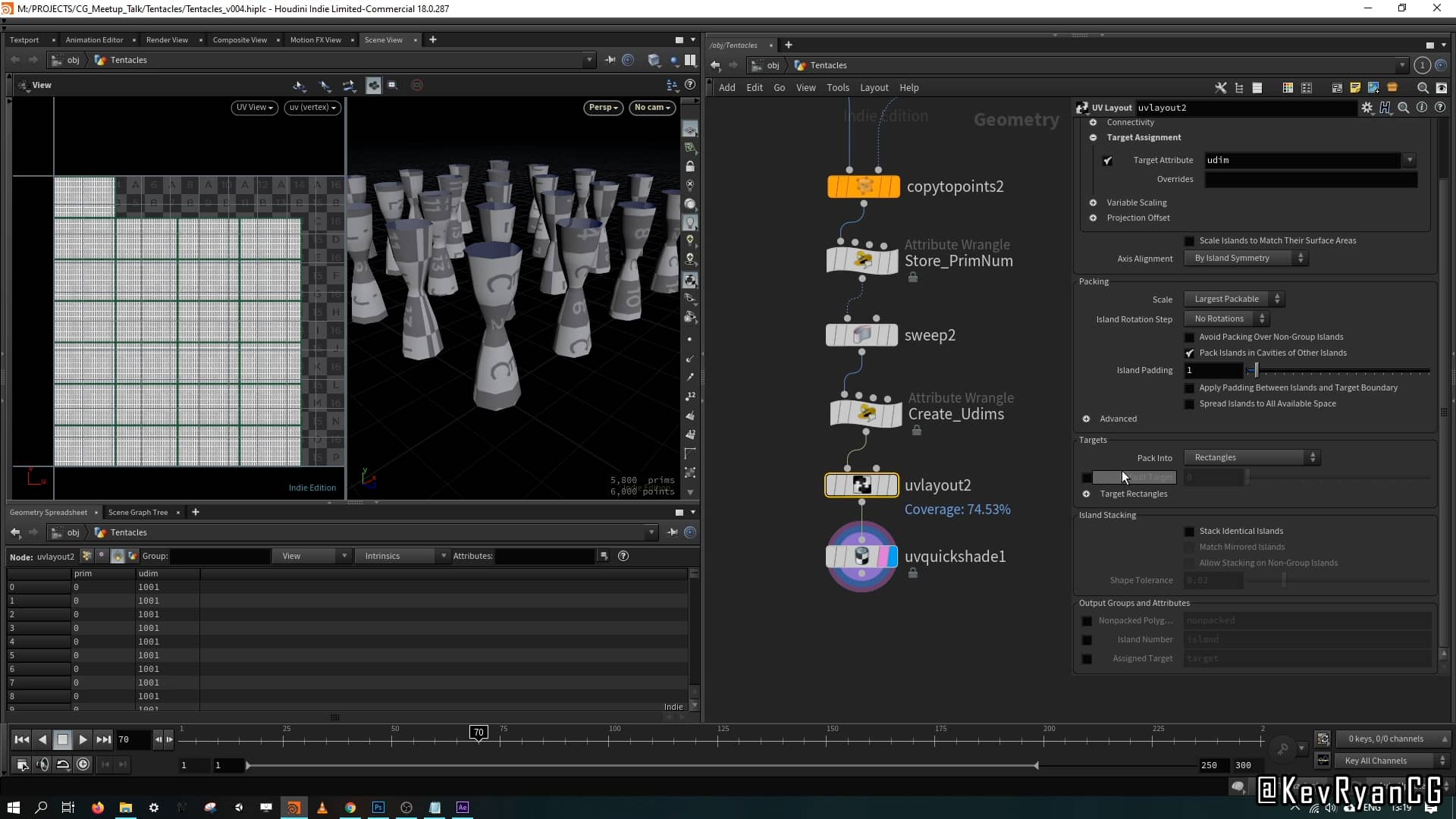Uncheck Pack Islands in Cavities of Other Islands

(x=1189, y=353)
